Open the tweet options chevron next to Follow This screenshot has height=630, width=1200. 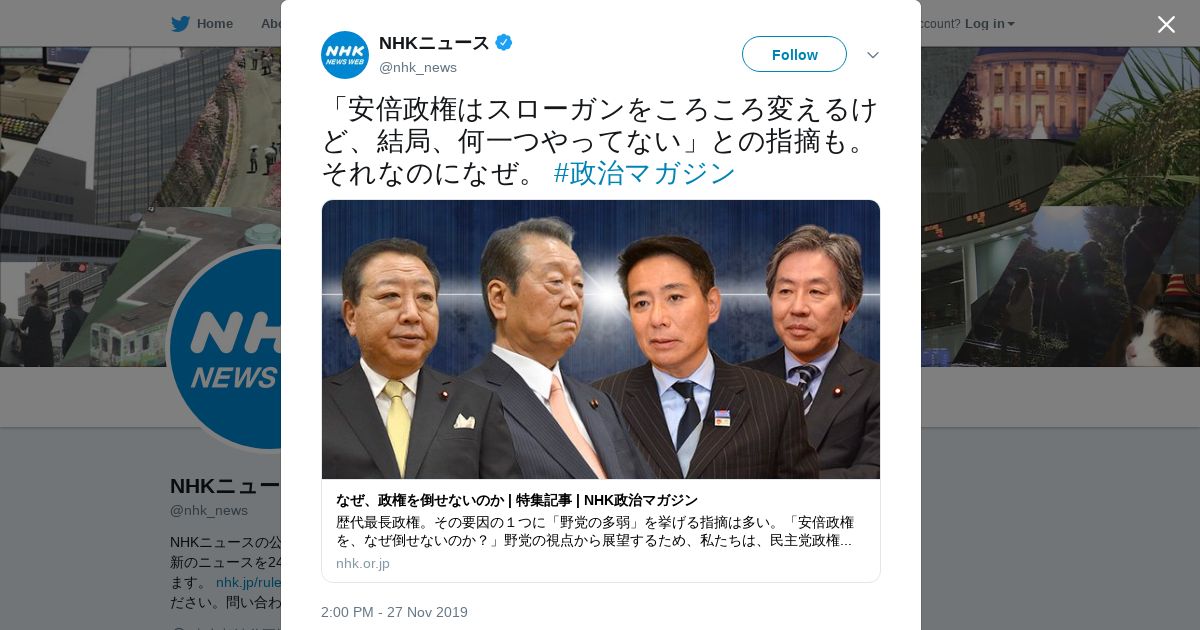point(872,54)
